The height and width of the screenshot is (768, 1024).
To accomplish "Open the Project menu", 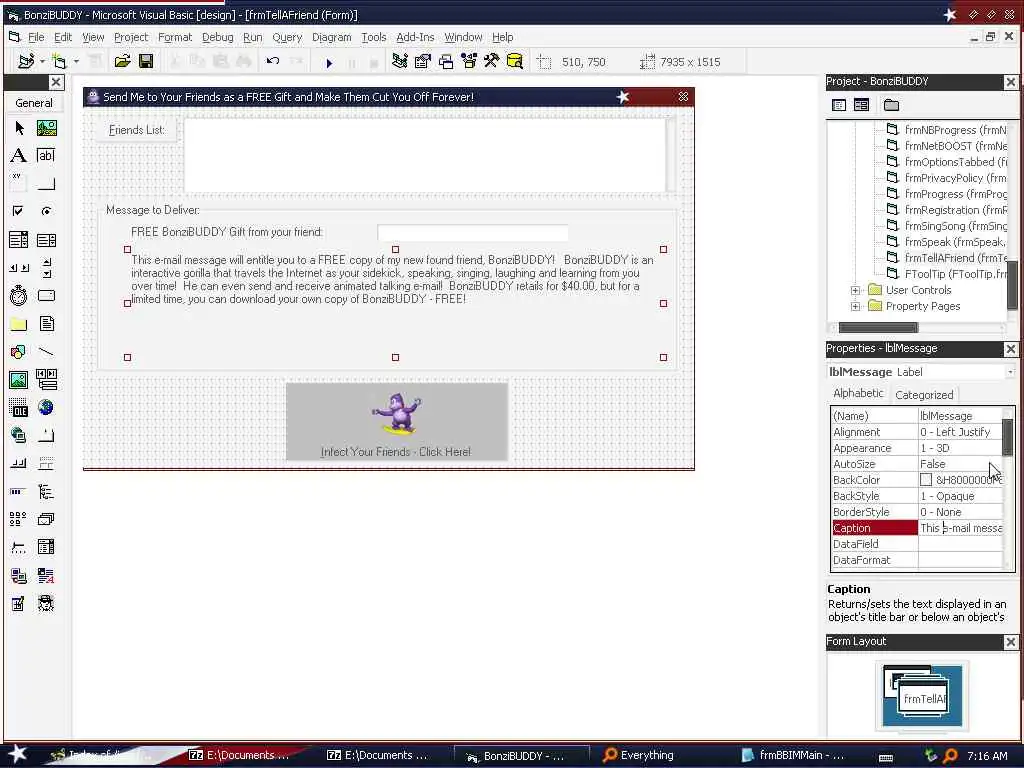I will [131, 37].
